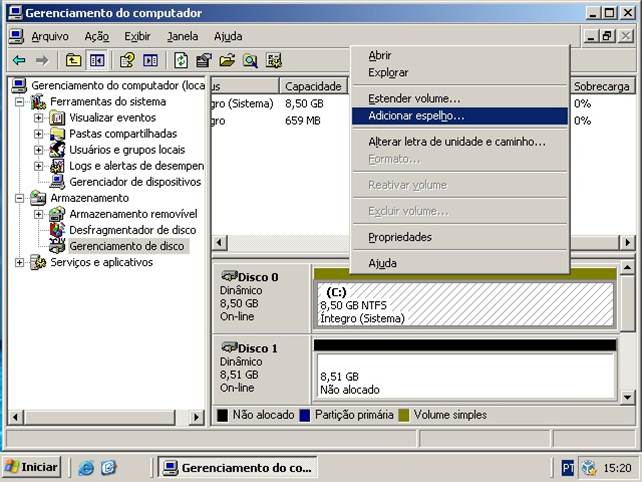Click the Forward arrow in the toolbar
Screen dimensions: 642x482
coord(42,61)
